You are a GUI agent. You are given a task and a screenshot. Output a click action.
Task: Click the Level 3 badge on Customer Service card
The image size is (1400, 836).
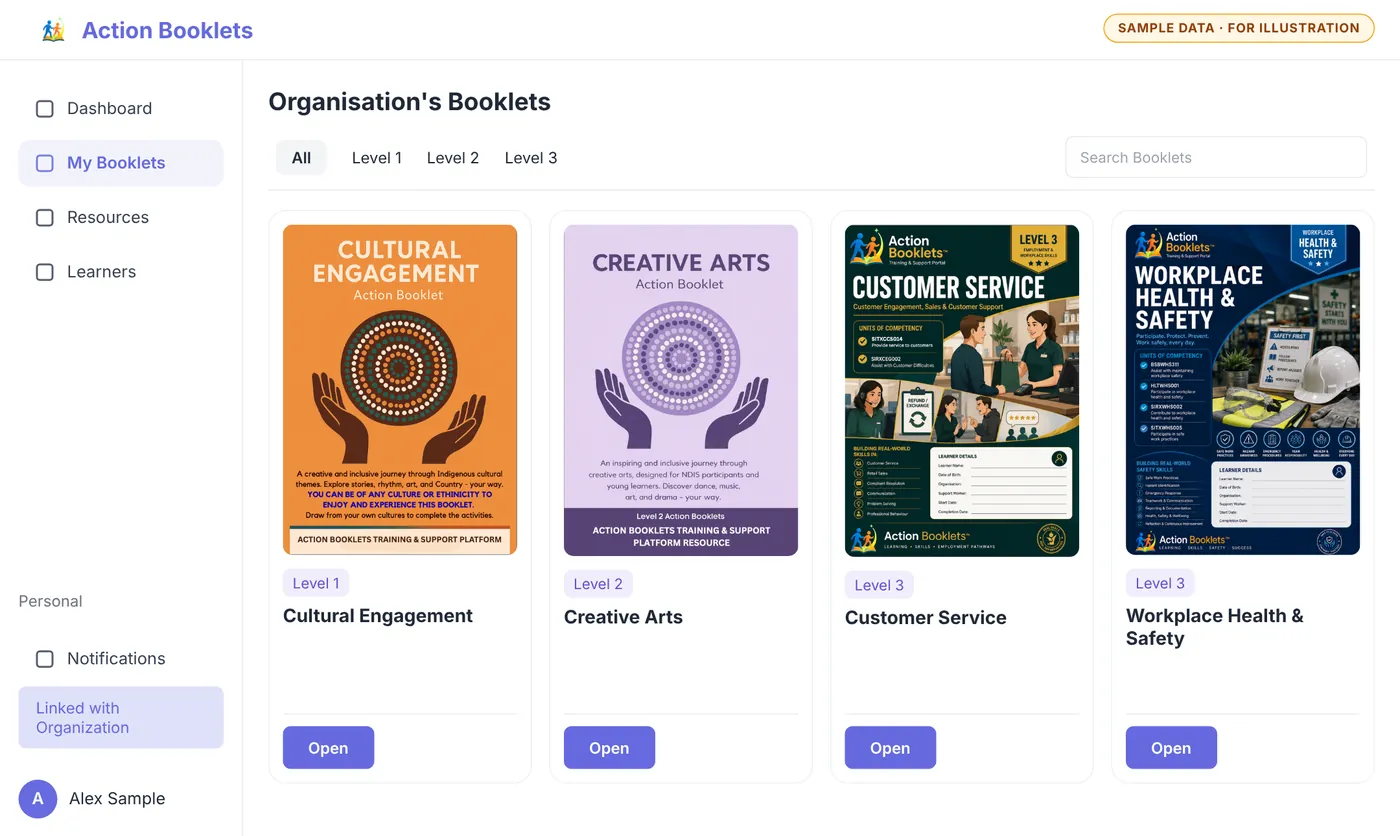click(879, 586)
